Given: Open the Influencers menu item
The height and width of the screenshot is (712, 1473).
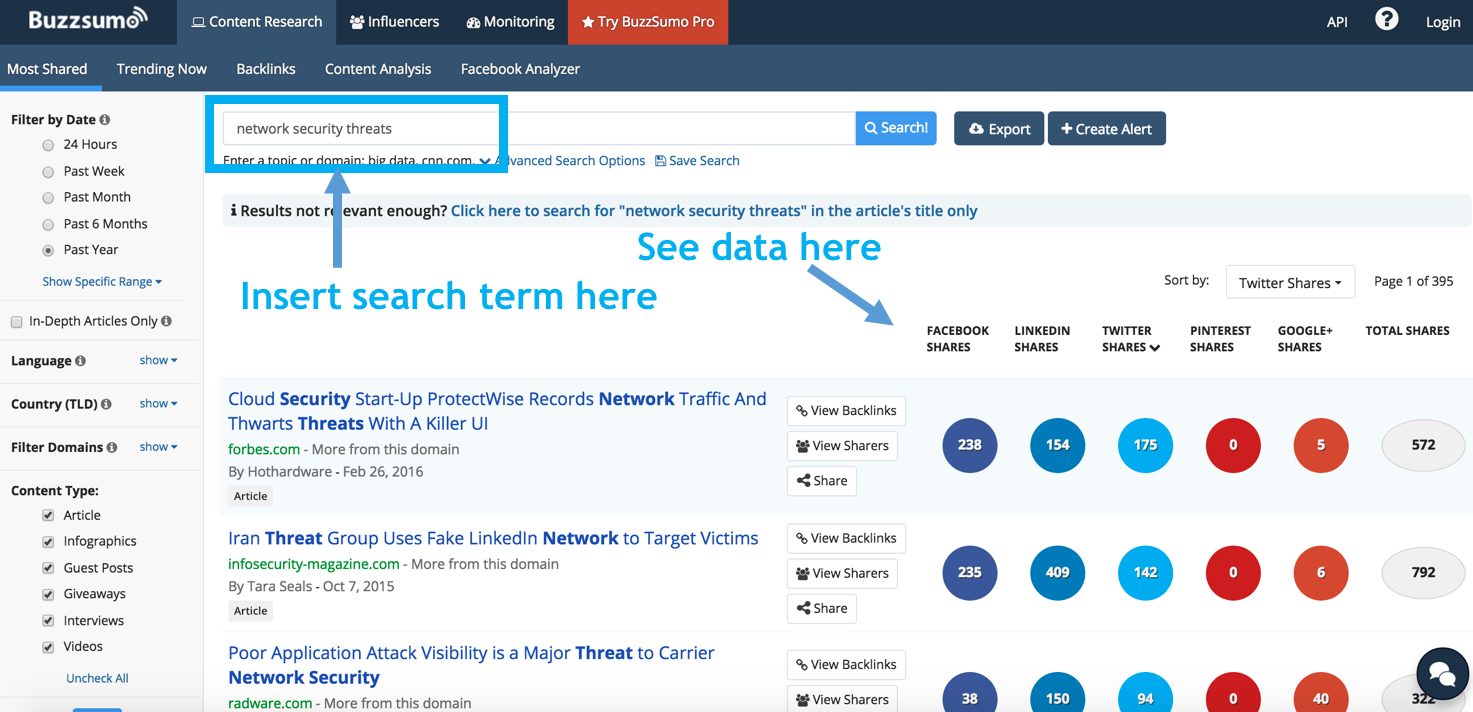Looking at the screenshot, I should [394, 21].
